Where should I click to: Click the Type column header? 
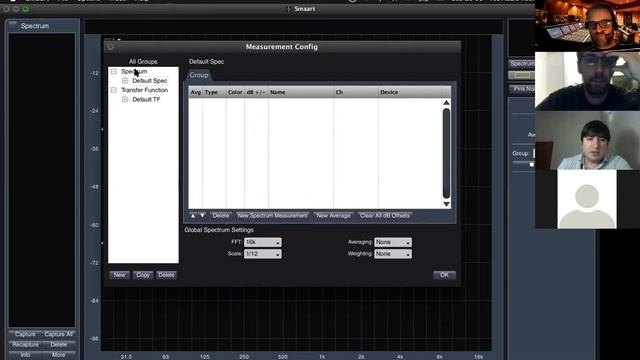(213, 92)
